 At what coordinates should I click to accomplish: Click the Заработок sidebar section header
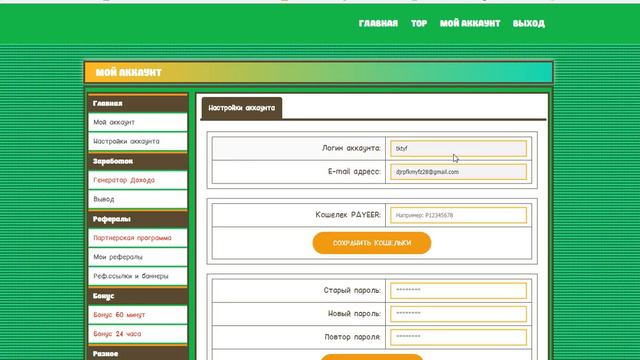[x=138, y=161]
